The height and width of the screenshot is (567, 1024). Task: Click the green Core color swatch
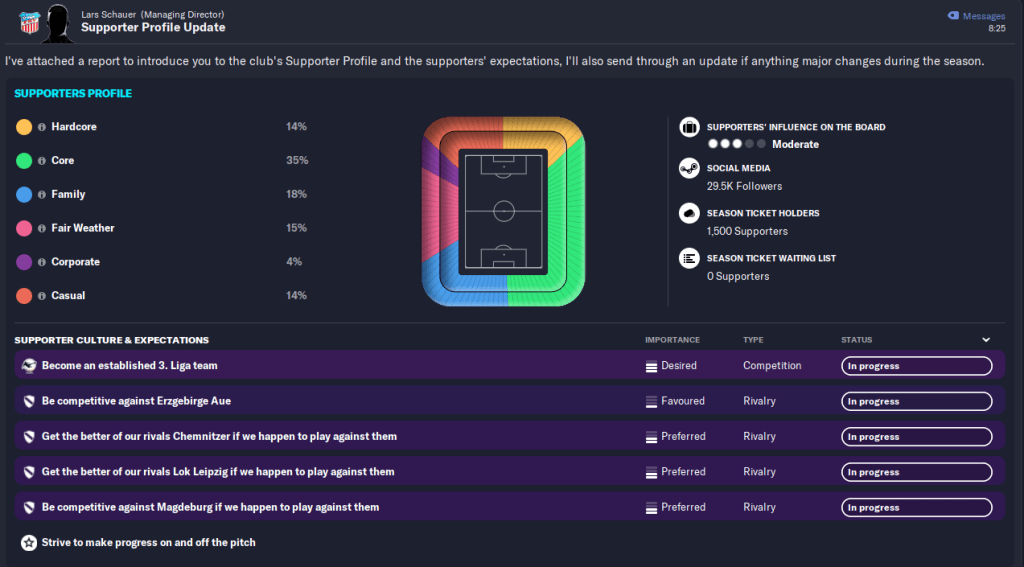click(24, 160)
